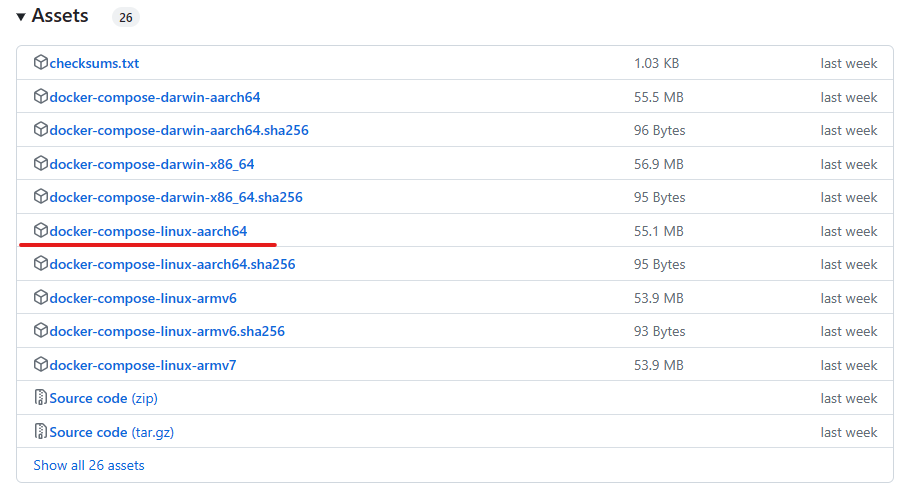
Task: Click the Assets heading
Action: 60,16
